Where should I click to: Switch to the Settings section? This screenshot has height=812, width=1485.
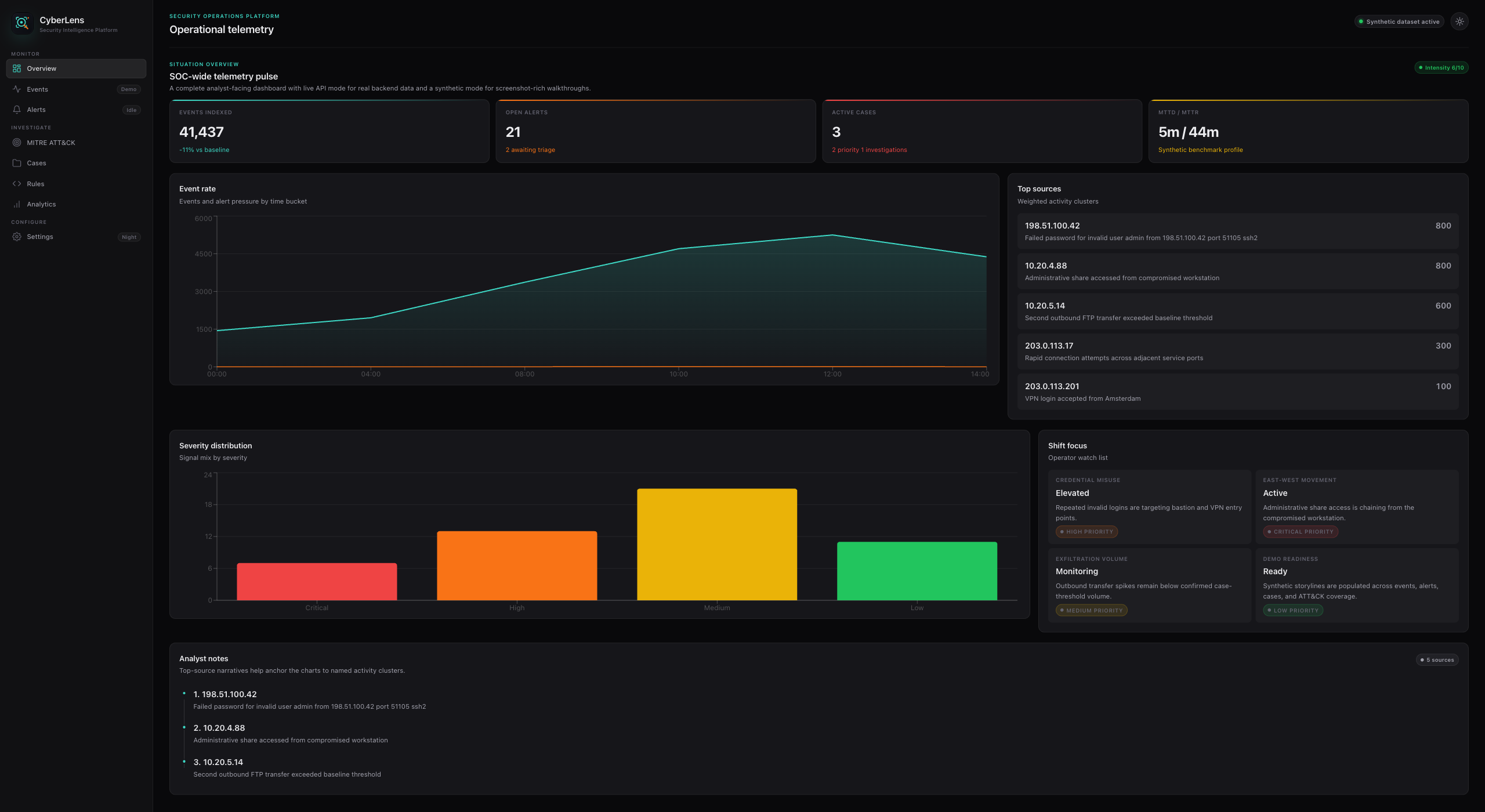pyautogui.click(x=40, y=237)
